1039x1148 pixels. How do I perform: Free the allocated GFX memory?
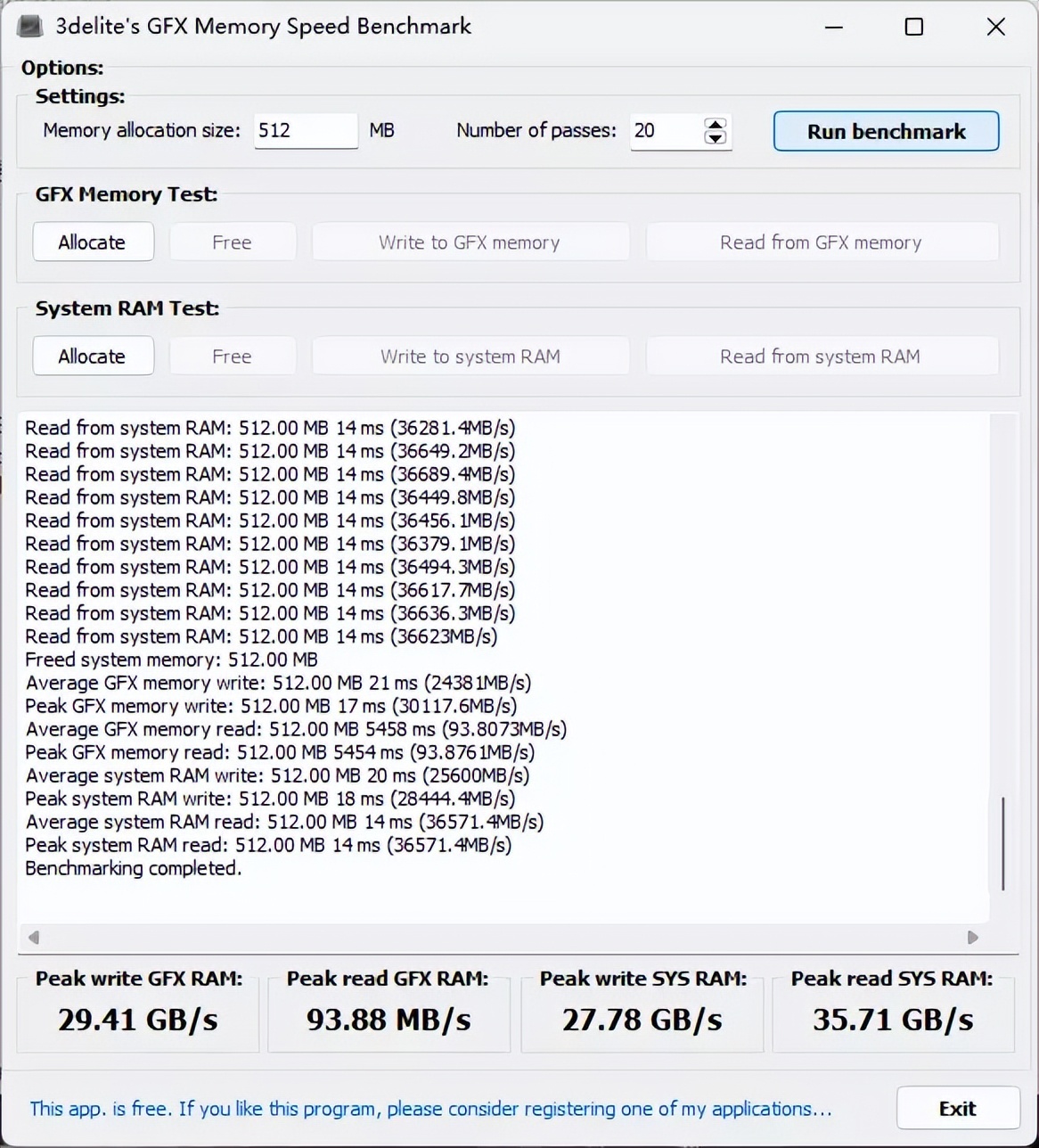point(232,242)
